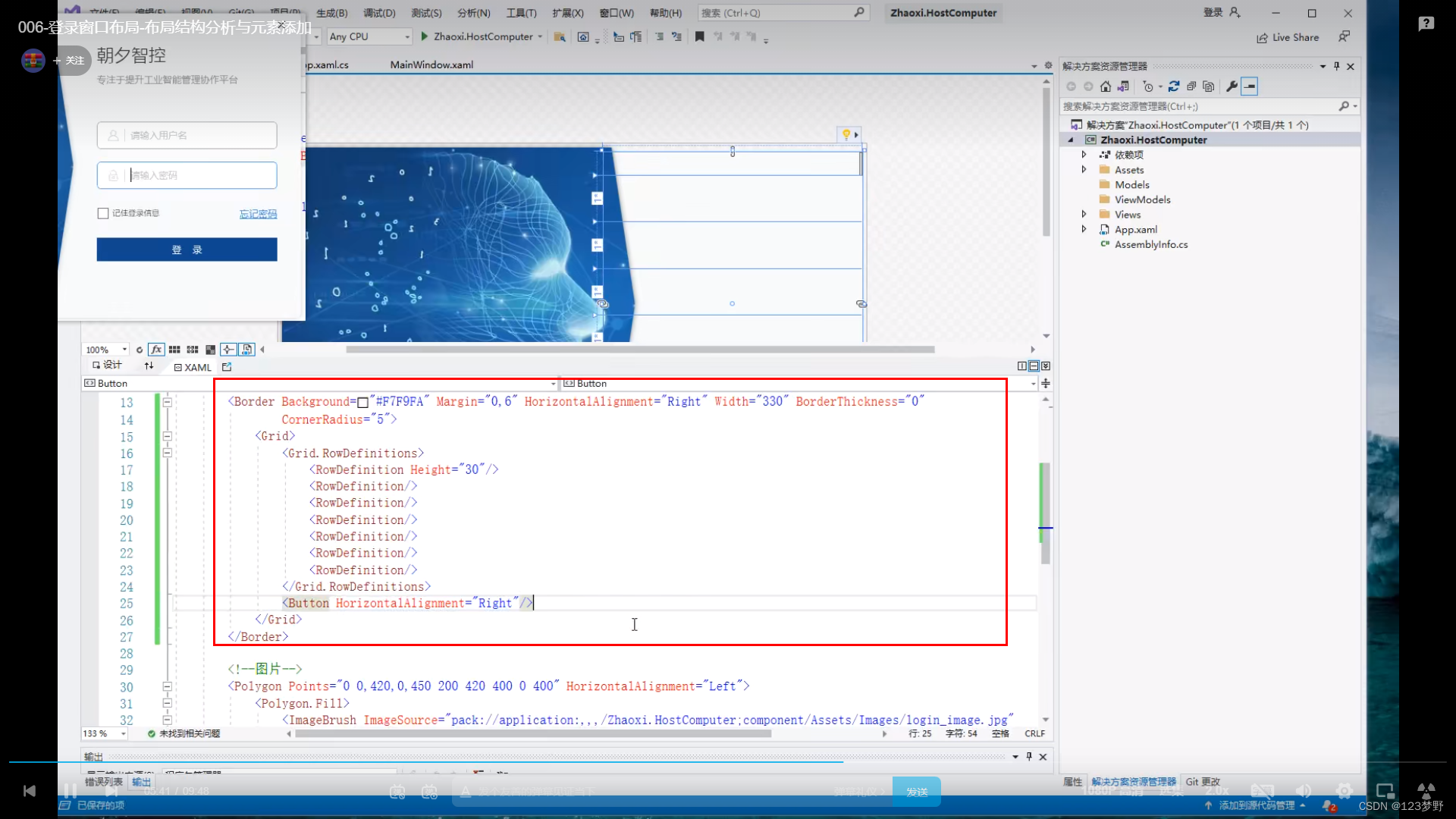Screen dimensions: 1456x819
Task: Open the 工具(T) Tools menu
Action: (521, 13)
